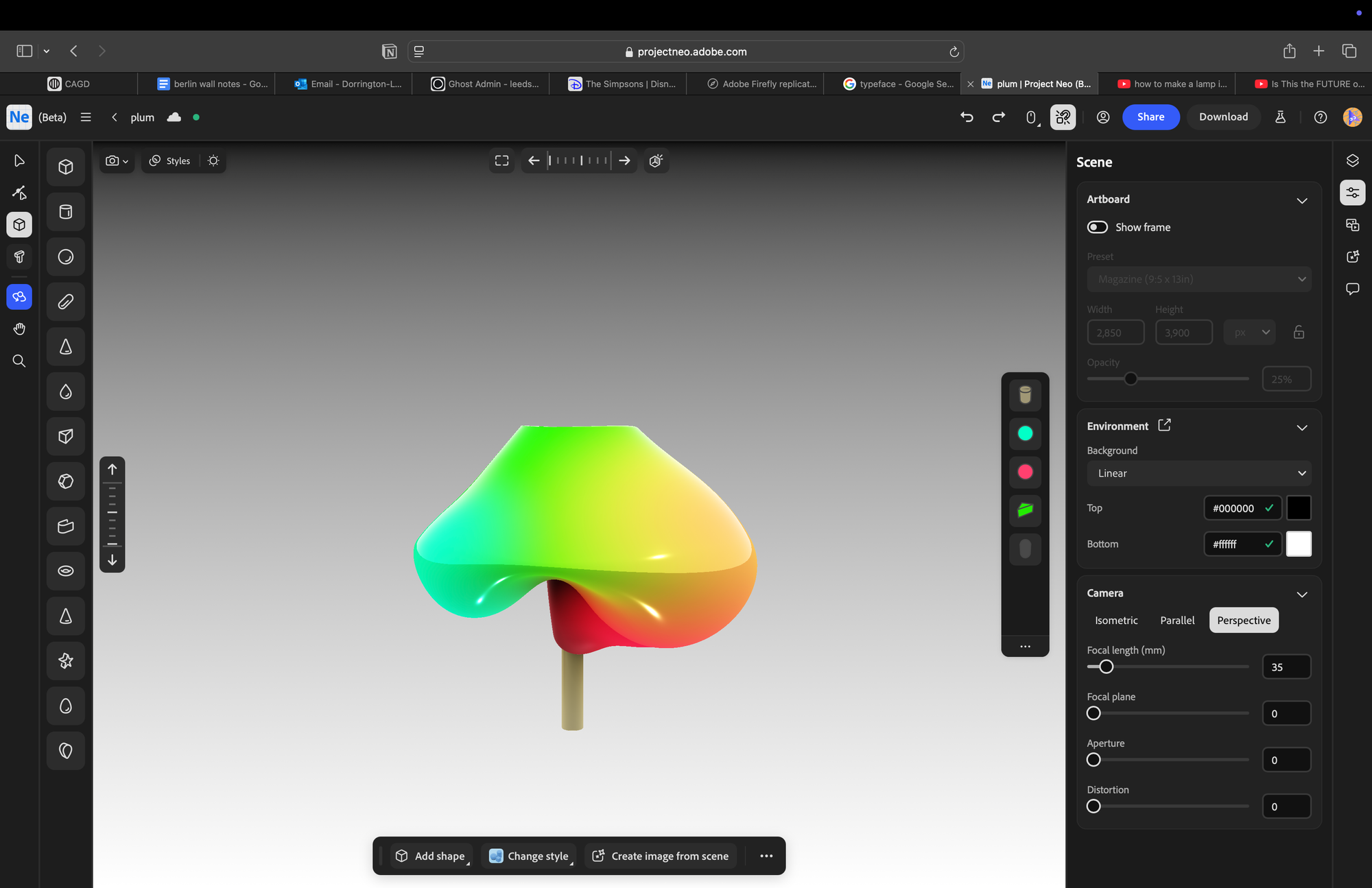
Task: Tilt view down with arrow
Action: pos(113,560)
